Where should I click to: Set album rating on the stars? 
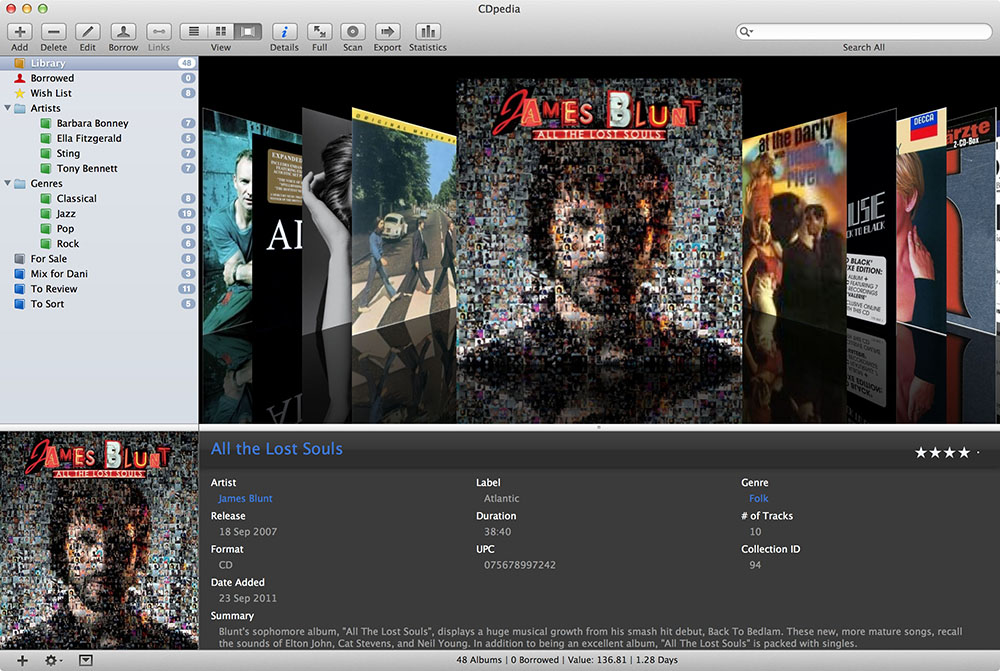pyautogui.click(x=947, y=453)
